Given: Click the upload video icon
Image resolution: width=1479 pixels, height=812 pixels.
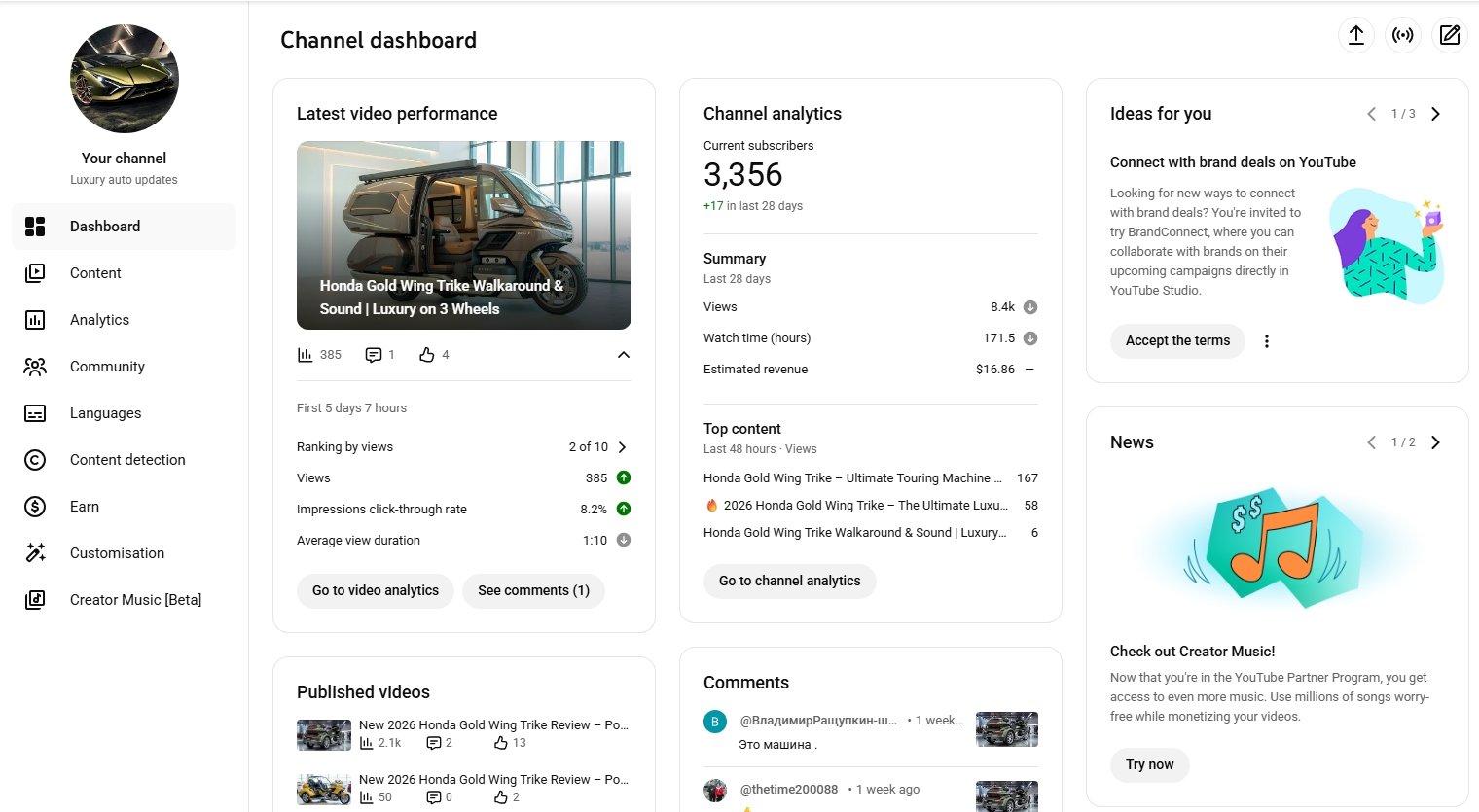Looking at the screenshot, I should 1355,35.
